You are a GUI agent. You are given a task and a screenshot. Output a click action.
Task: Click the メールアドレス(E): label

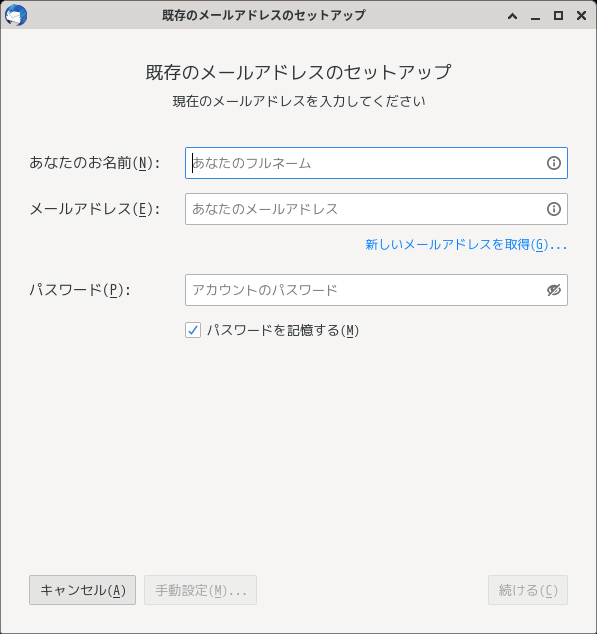(95, 209)
